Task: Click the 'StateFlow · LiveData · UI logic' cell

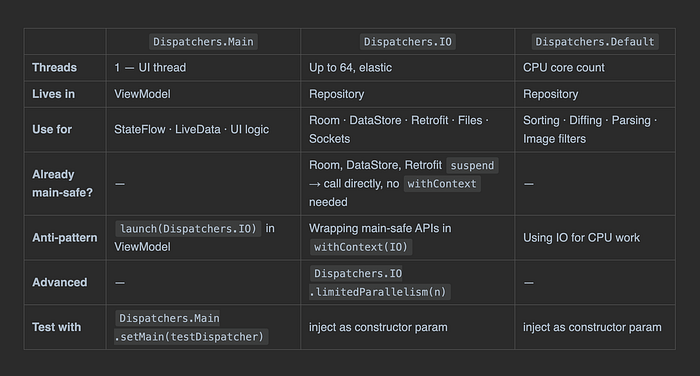Action: click(x=192, y=130)
